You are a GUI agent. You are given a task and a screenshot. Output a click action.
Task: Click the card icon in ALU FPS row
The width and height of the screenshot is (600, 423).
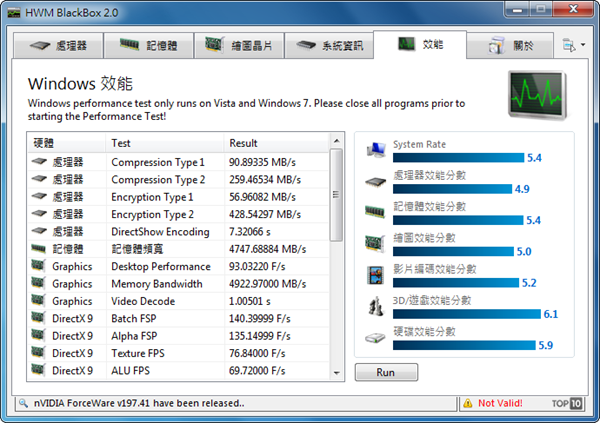[38, 369]
